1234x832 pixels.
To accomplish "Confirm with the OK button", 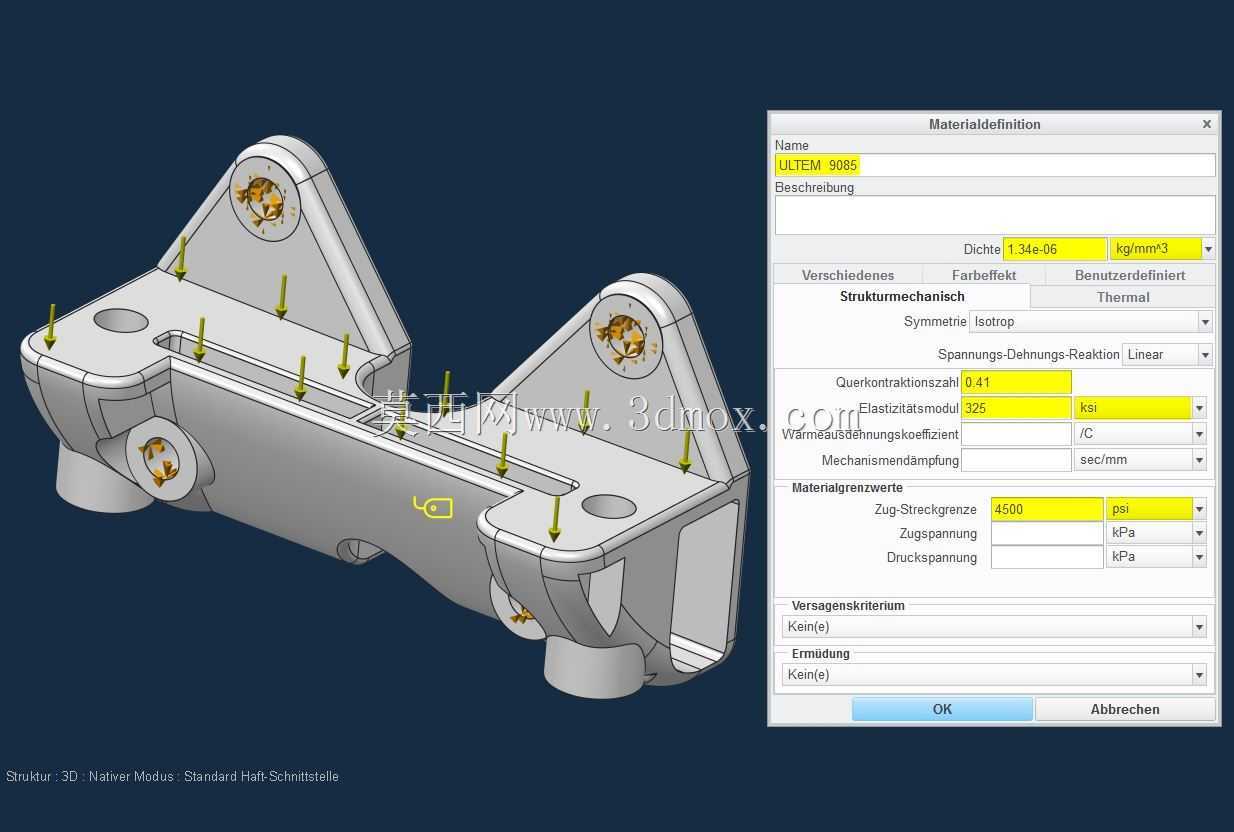I will 942,709.
